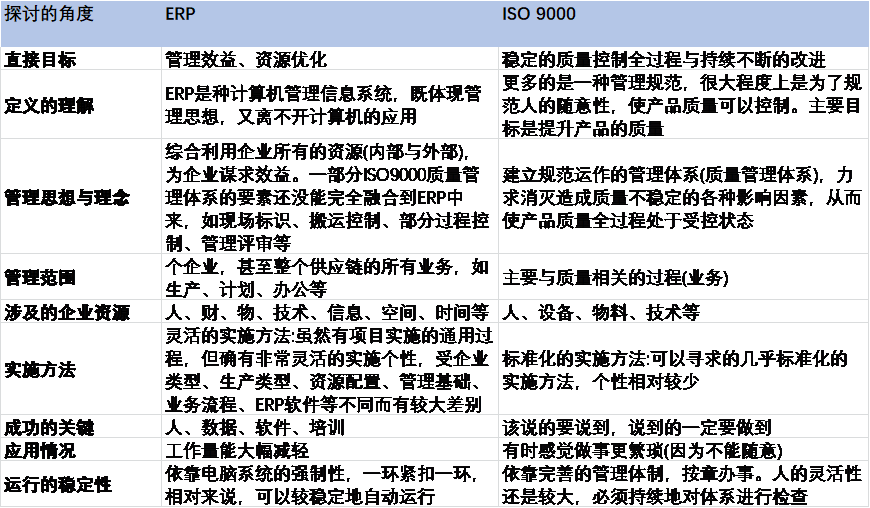Select the row label '管理思想与理念'
870x508 pixels.
[67, 197]
